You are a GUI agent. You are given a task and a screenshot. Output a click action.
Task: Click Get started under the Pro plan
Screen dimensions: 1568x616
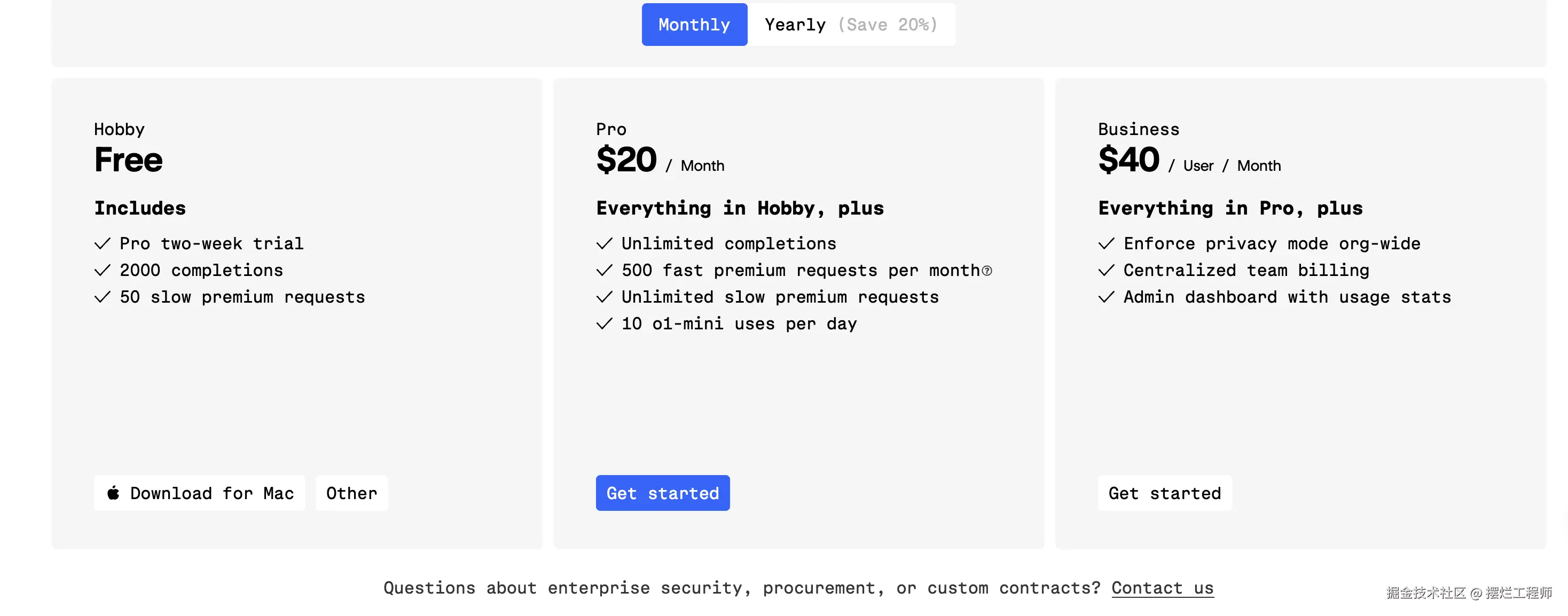click(x=662, y=493)
